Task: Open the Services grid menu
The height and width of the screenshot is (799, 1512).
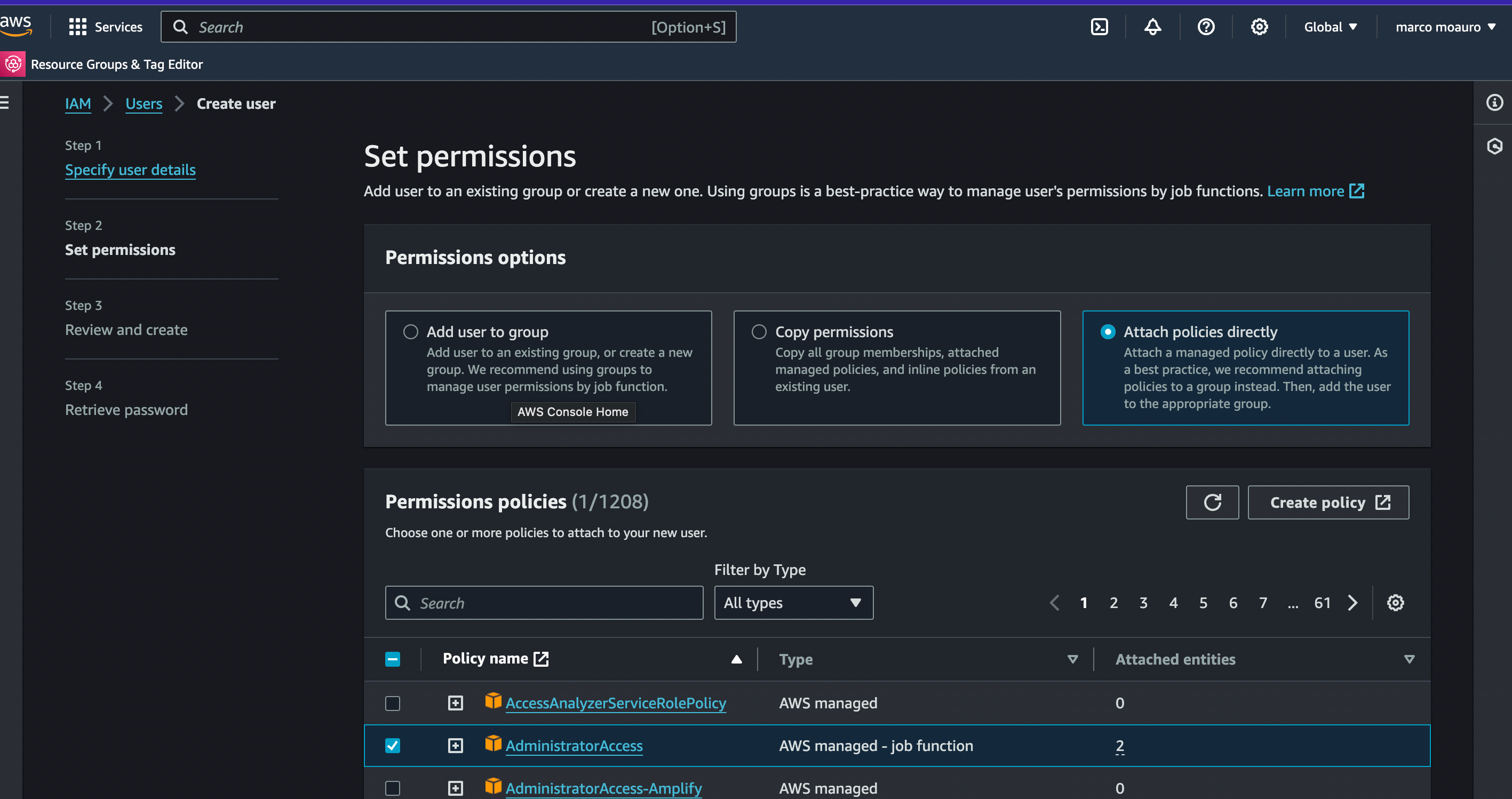Action: [x=77, y=26]
